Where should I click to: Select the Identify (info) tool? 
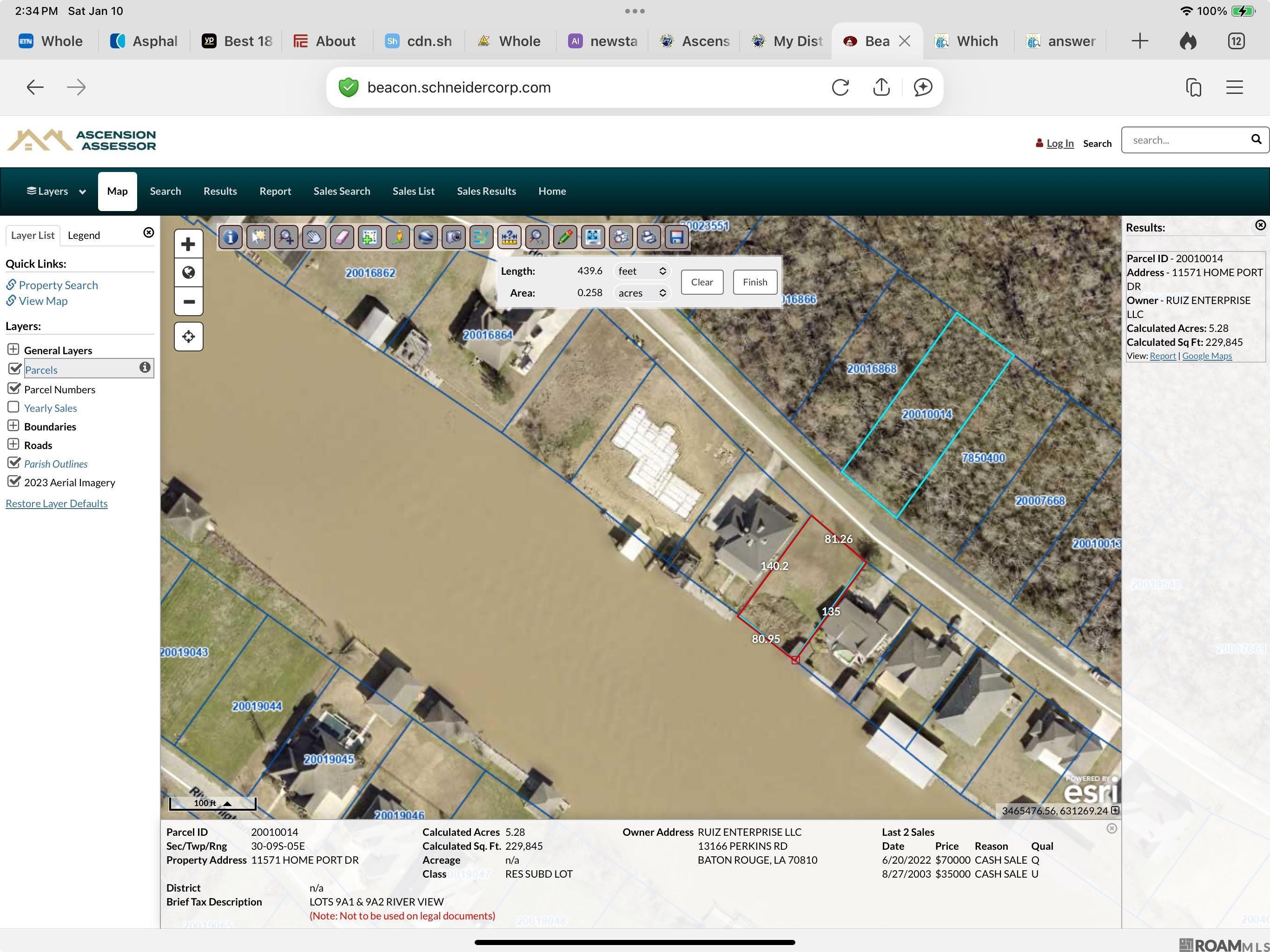pos(230,237)
